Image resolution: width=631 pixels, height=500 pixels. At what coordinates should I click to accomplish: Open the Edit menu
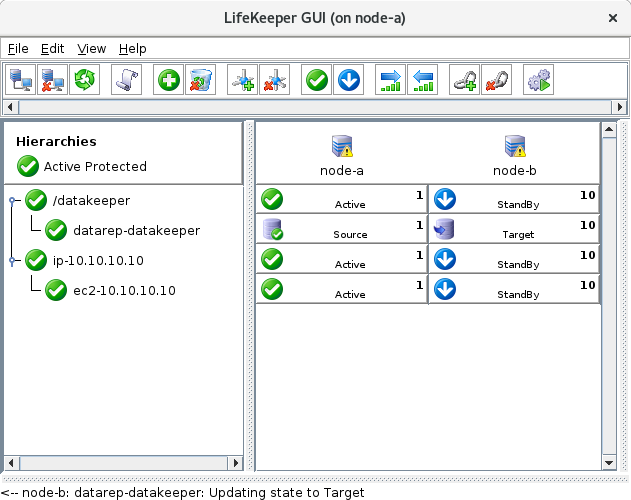click(x=52, y=49)
